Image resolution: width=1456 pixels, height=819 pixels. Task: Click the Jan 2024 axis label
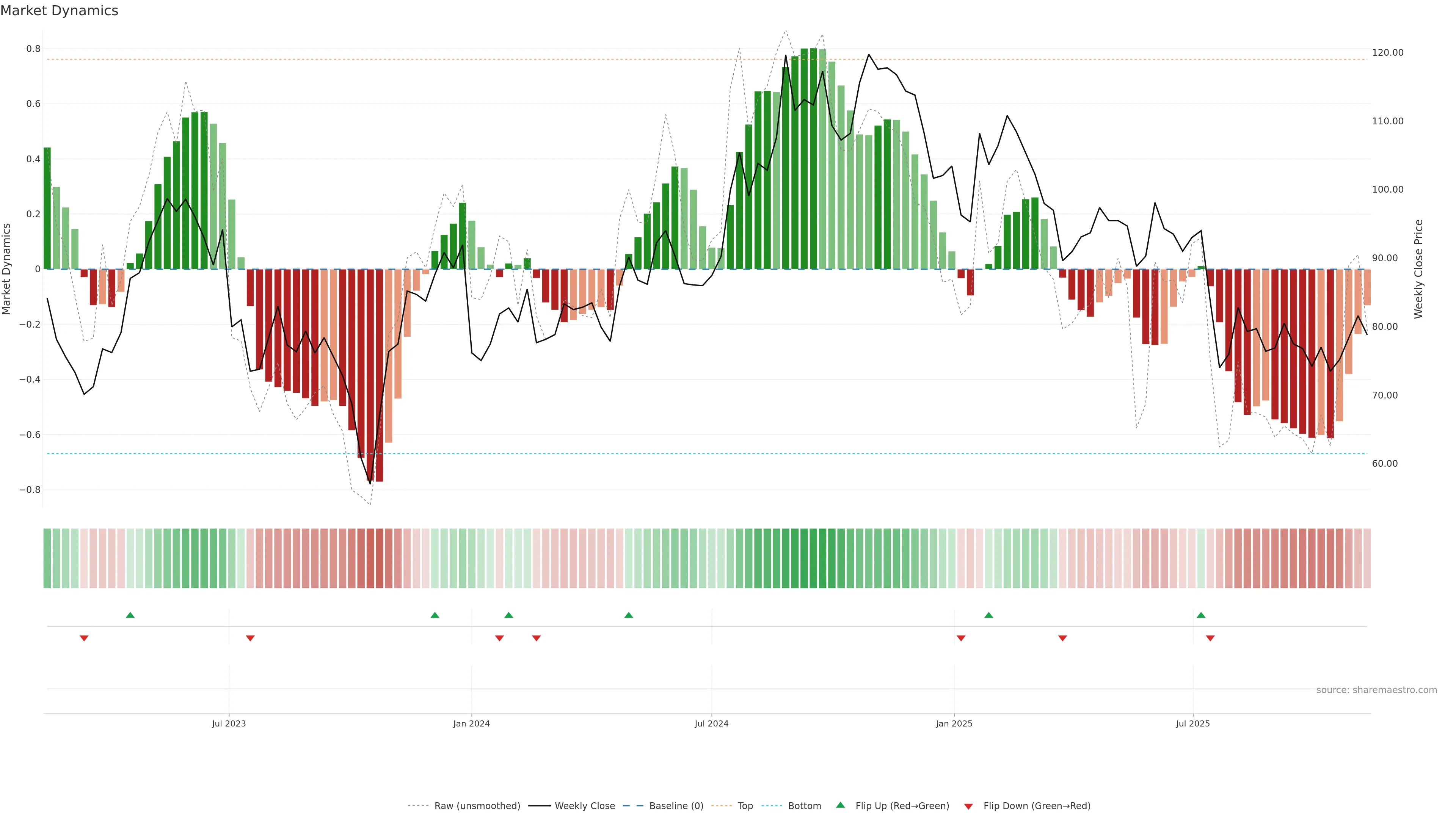pyautogui.click(x=471, y=723)
